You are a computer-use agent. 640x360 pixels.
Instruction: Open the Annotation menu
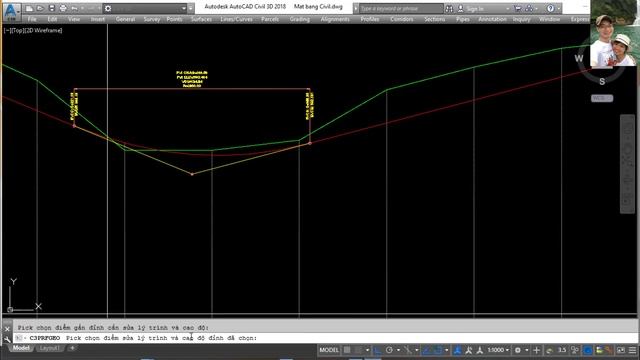(x=492, y=19)
